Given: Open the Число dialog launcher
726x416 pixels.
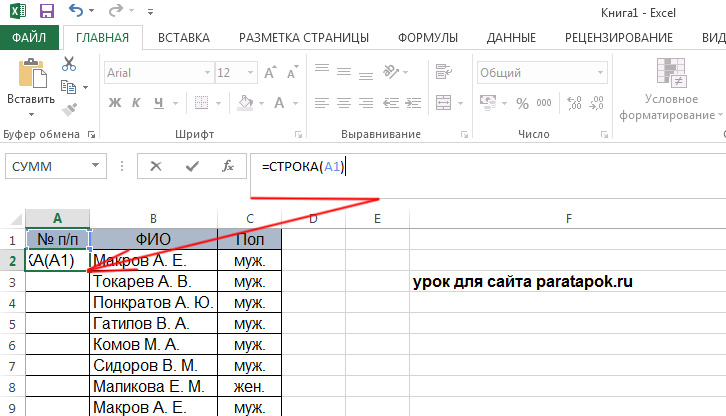Looking at the screenshot, I should [x=604, y=135].
